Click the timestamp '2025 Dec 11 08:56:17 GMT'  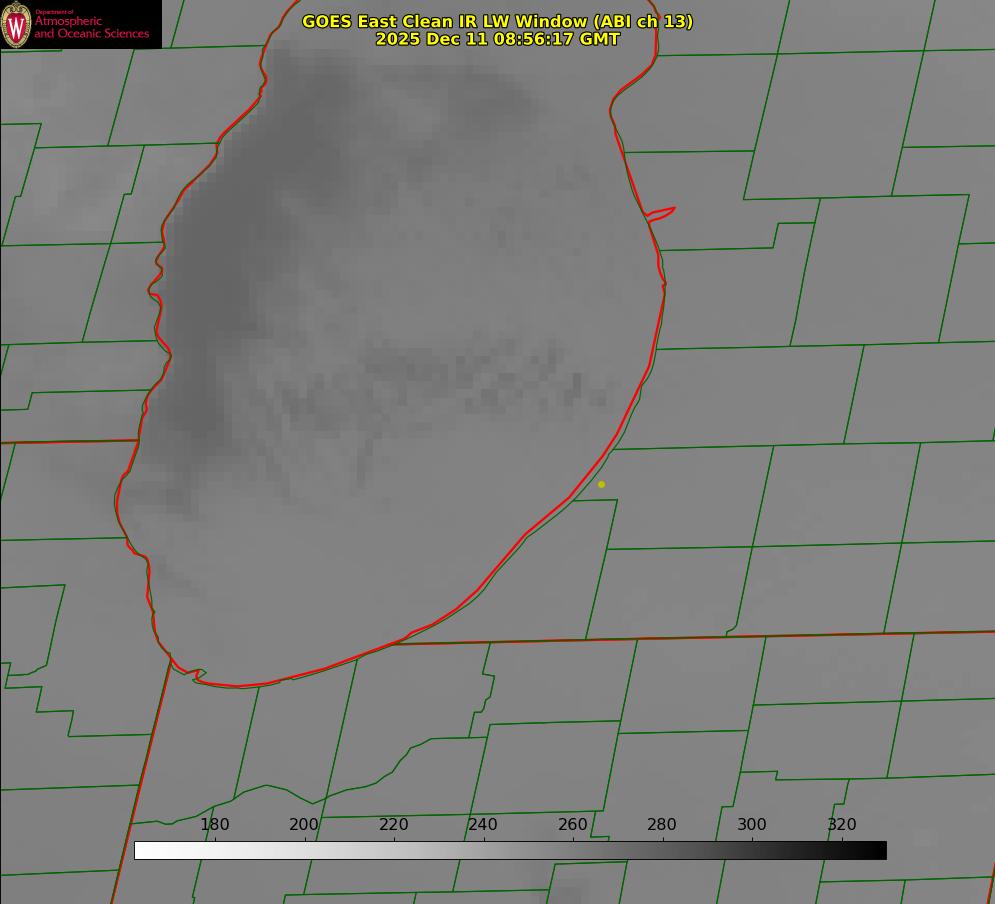tap(498, 39)
